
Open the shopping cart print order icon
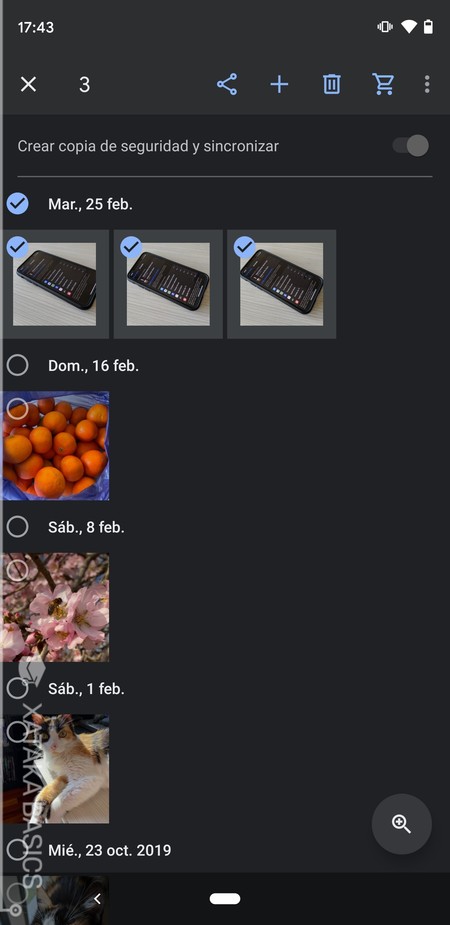(x=383, y=84)
